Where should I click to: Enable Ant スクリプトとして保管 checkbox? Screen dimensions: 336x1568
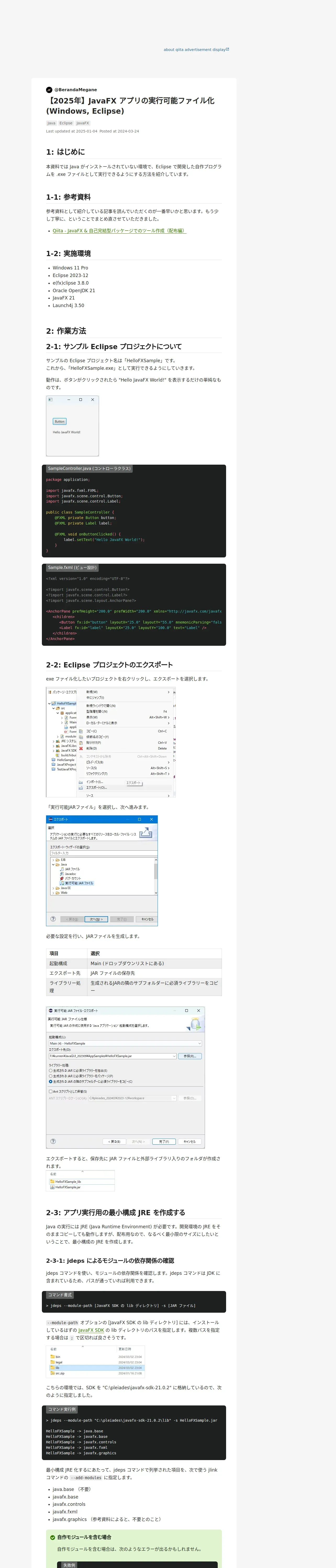[51, 1091]
